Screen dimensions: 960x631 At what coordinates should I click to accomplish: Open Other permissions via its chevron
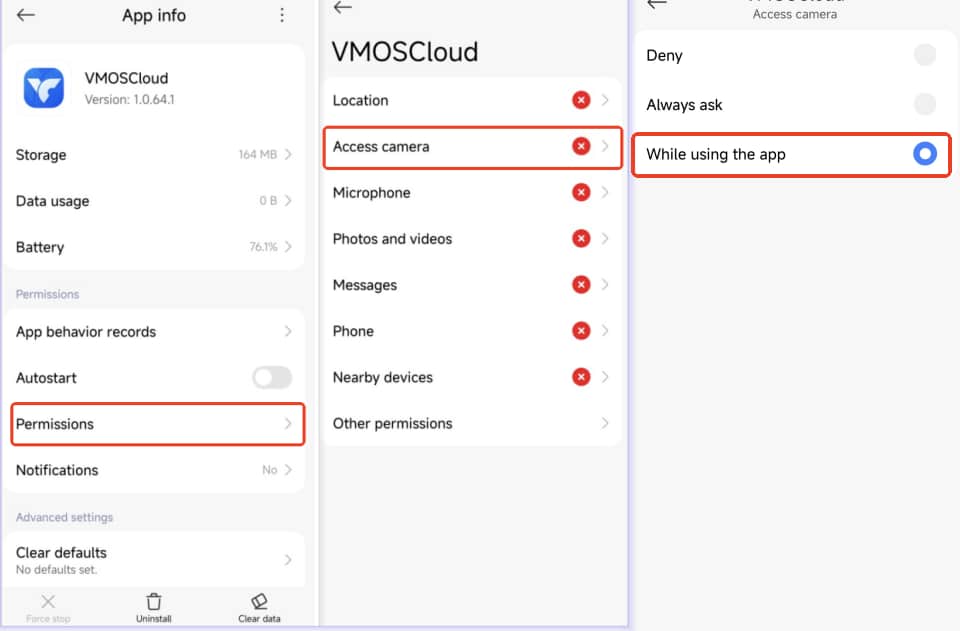[605, 423]
